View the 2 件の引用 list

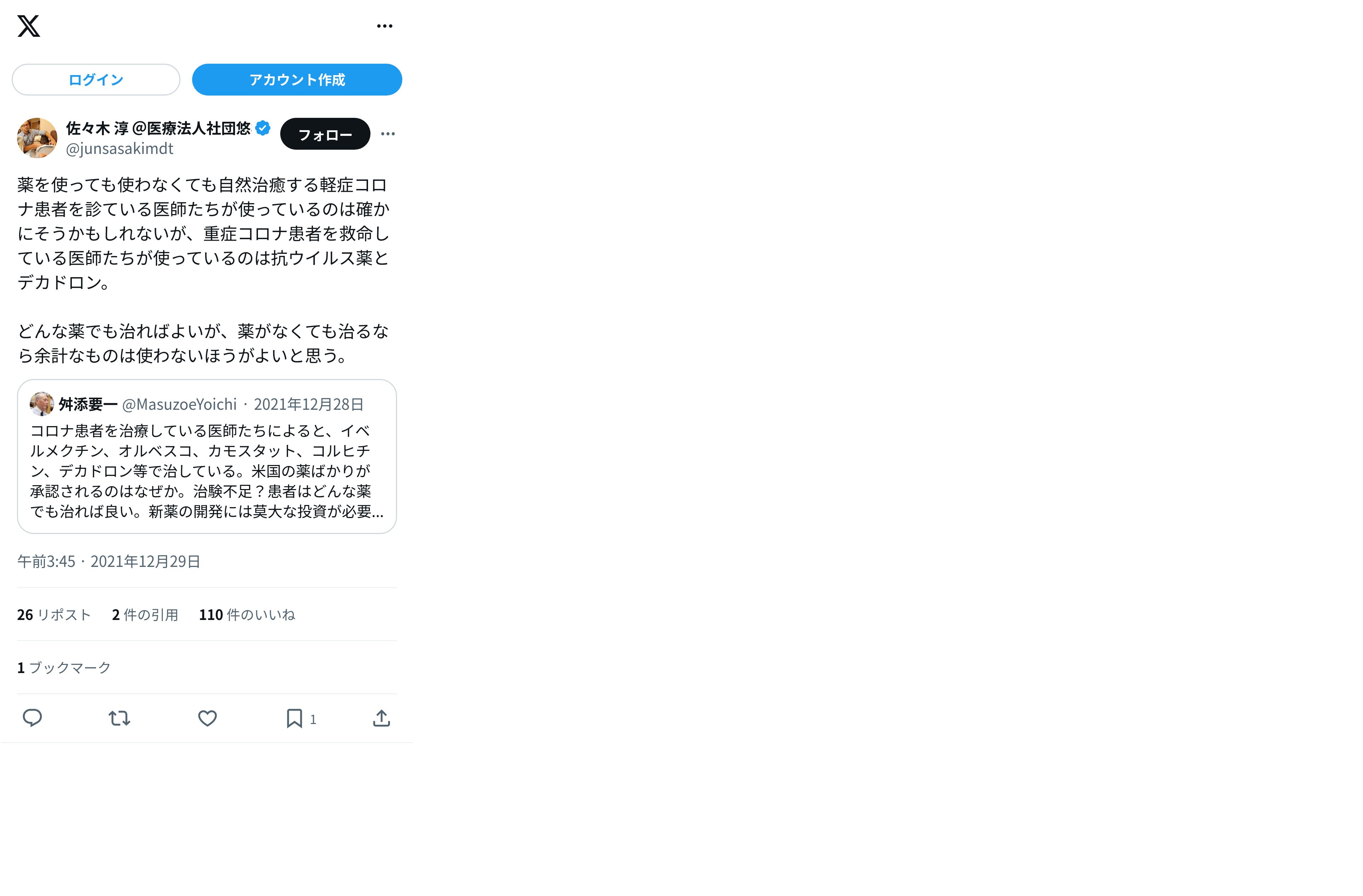(x=145, y=615)
